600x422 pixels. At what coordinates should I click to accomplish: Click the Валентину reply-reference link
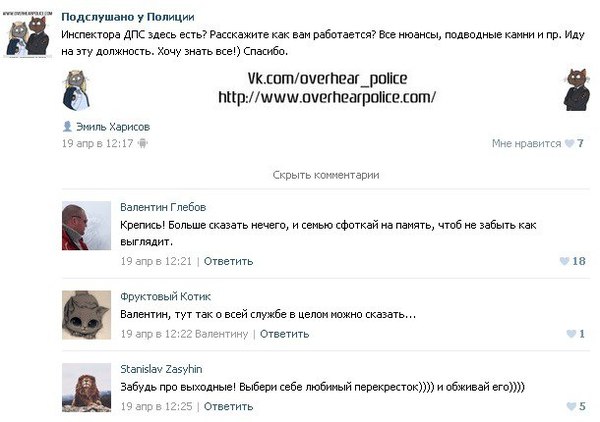coord(222,334)
